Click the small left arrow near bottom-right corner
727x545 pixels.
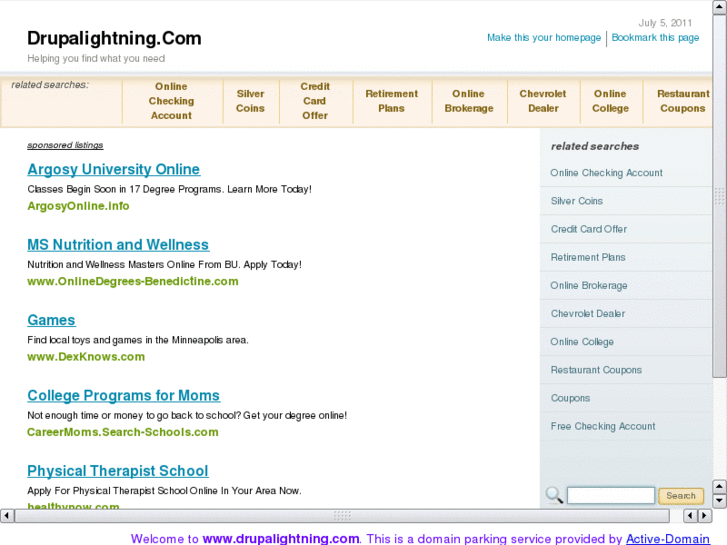point(690,515)
